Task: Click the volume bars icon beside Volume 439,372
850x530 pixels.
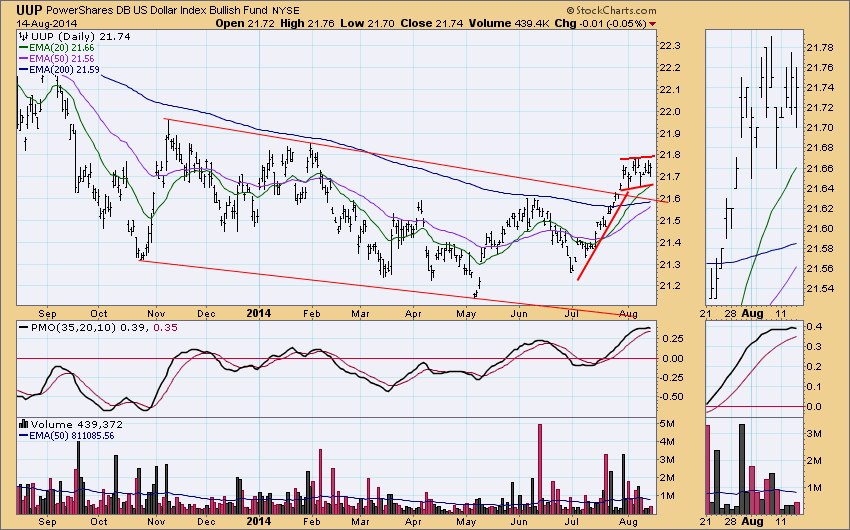Action: click(x=23, y=424)
